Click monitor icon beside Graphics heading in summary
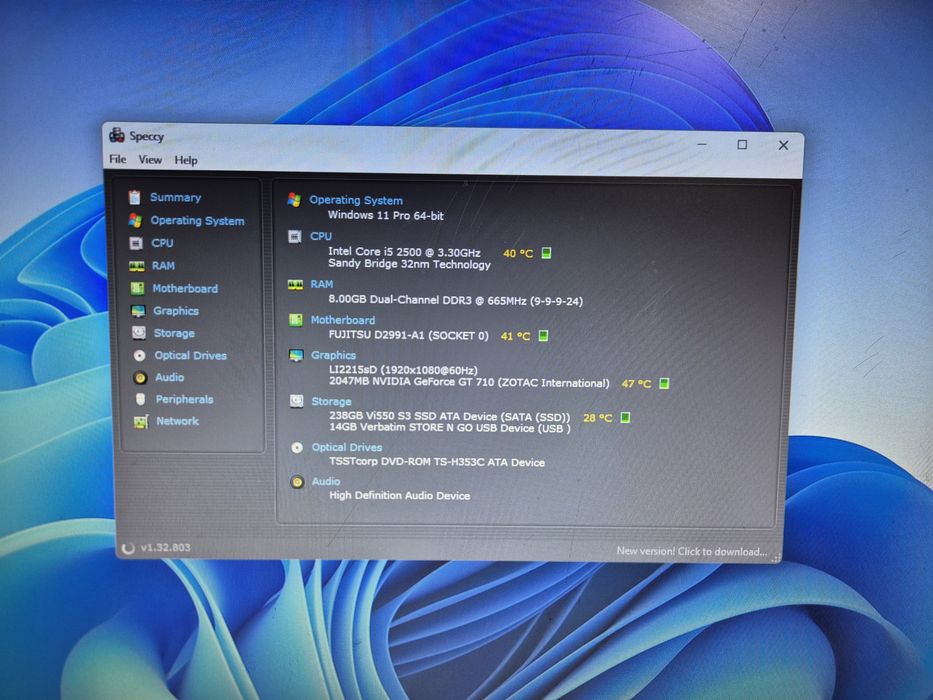Screen dimensions: 933x700 coord(296,355)
